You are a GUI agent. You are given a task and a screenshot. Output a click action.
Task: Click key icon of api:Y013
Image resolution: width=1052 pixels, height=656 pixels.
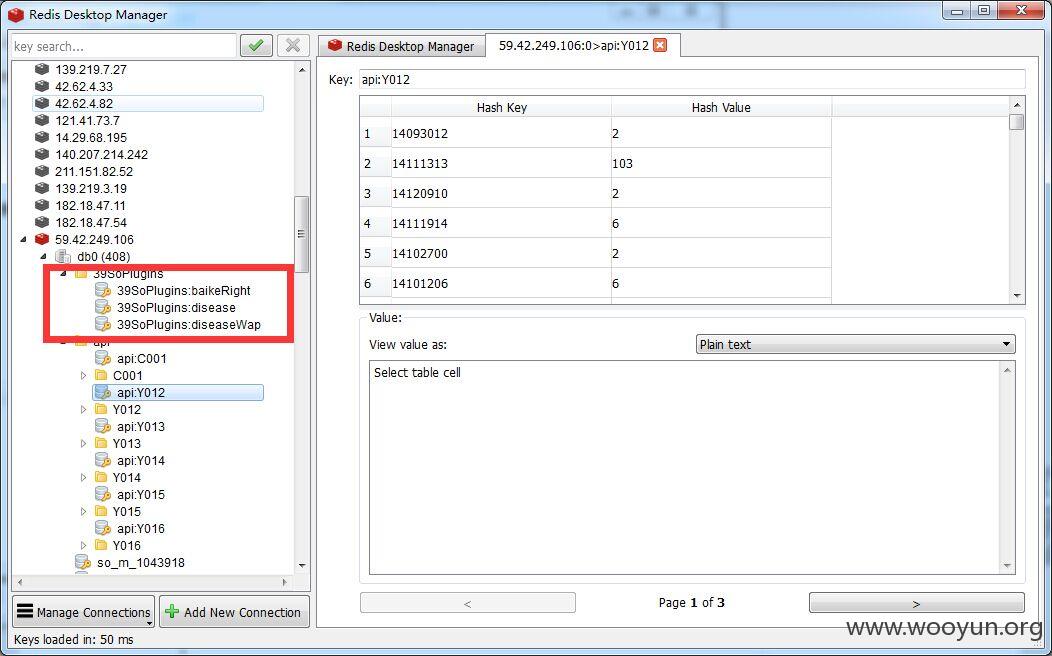point(103,426)
